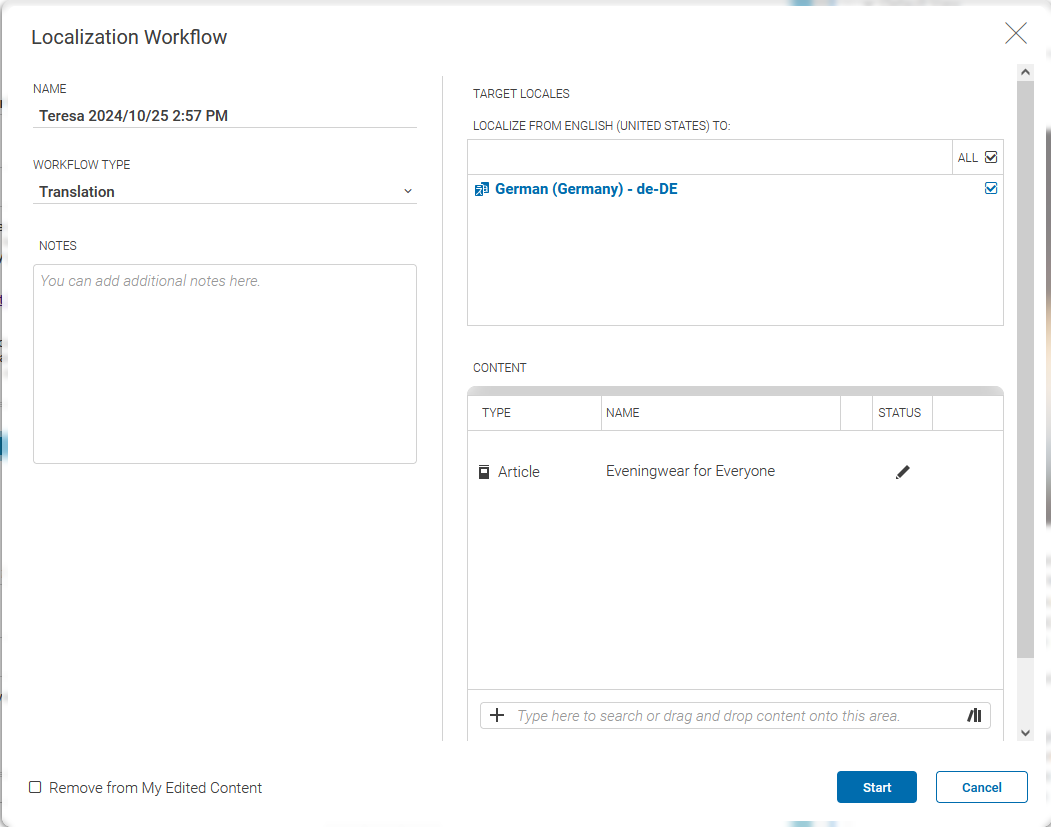Click the plus icon to add content
This screenshot has width=1051, height=827.
497,716
